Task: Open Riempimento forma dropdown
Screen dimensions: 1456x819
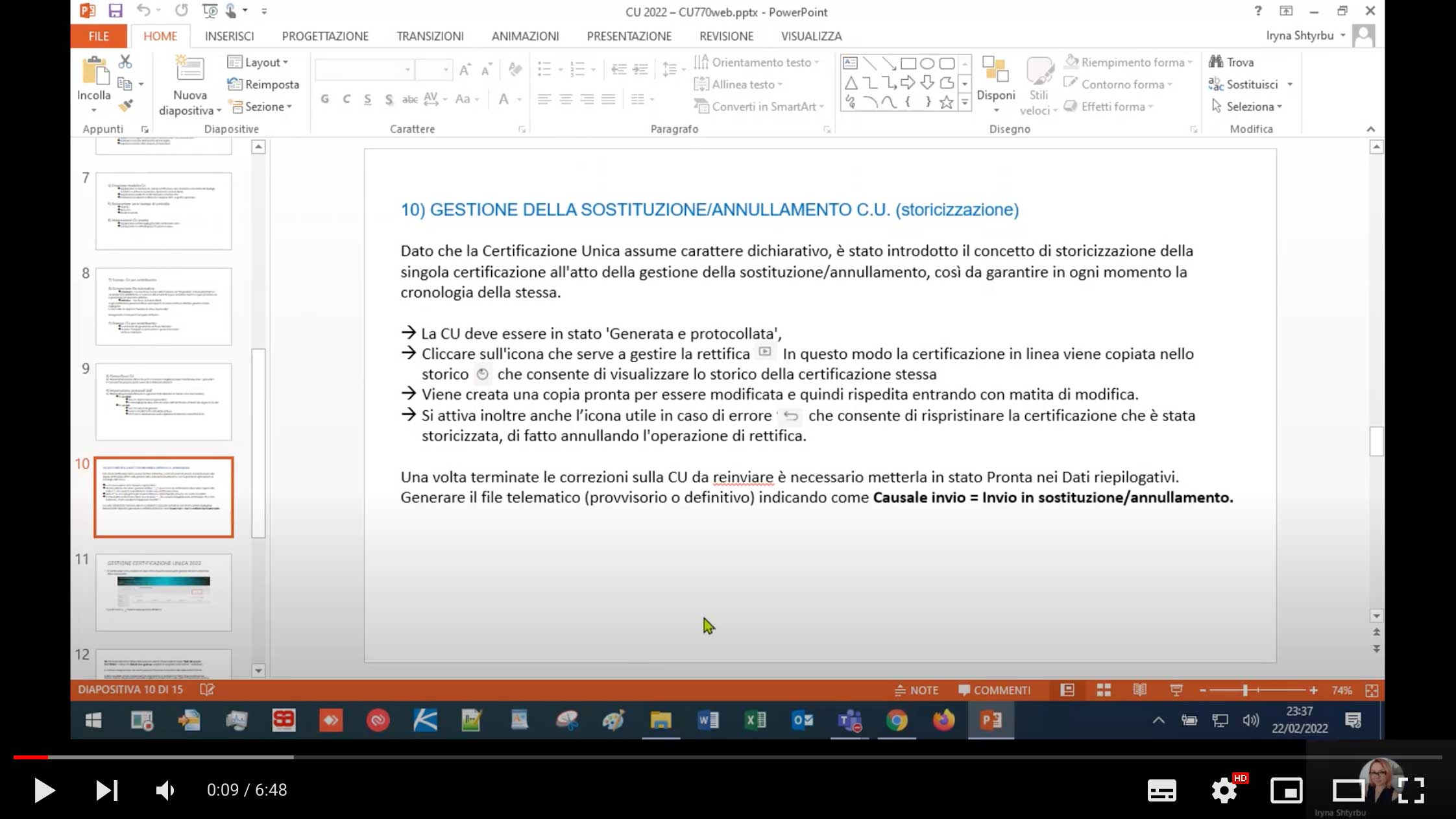Action: pyautogui.click(x=1129, y=62)
